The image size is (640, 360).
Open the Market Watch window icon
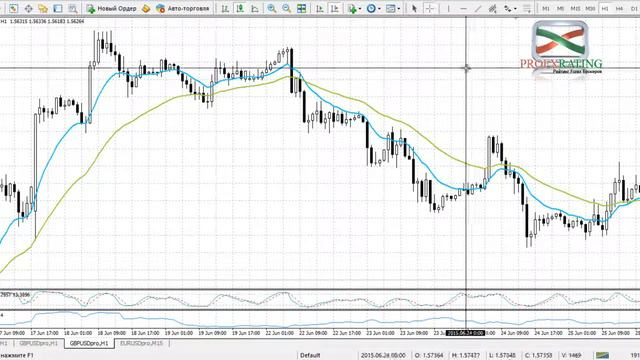[13, 8]
